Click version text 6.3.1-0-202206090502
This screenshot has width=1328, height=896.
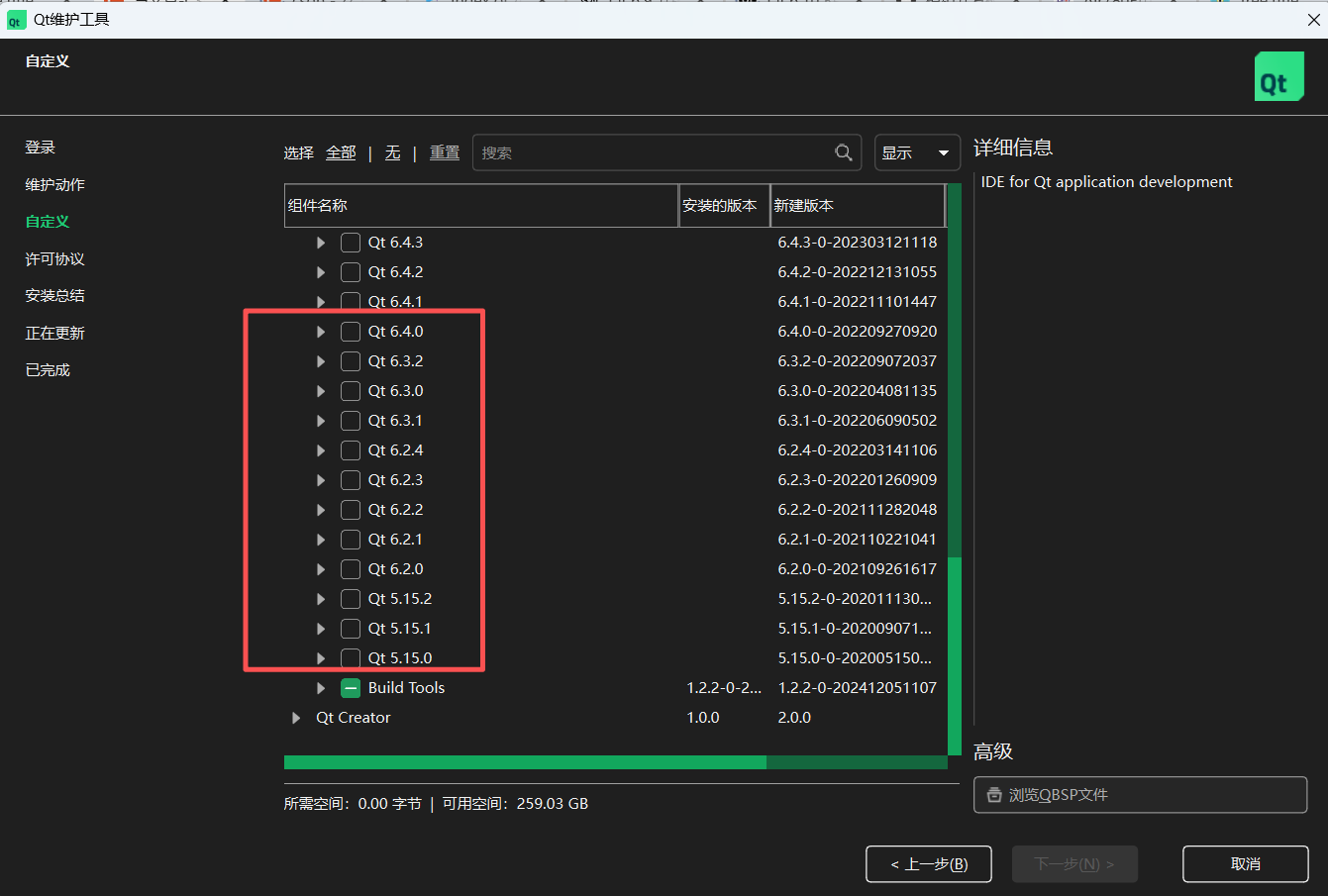click(858, 421)
